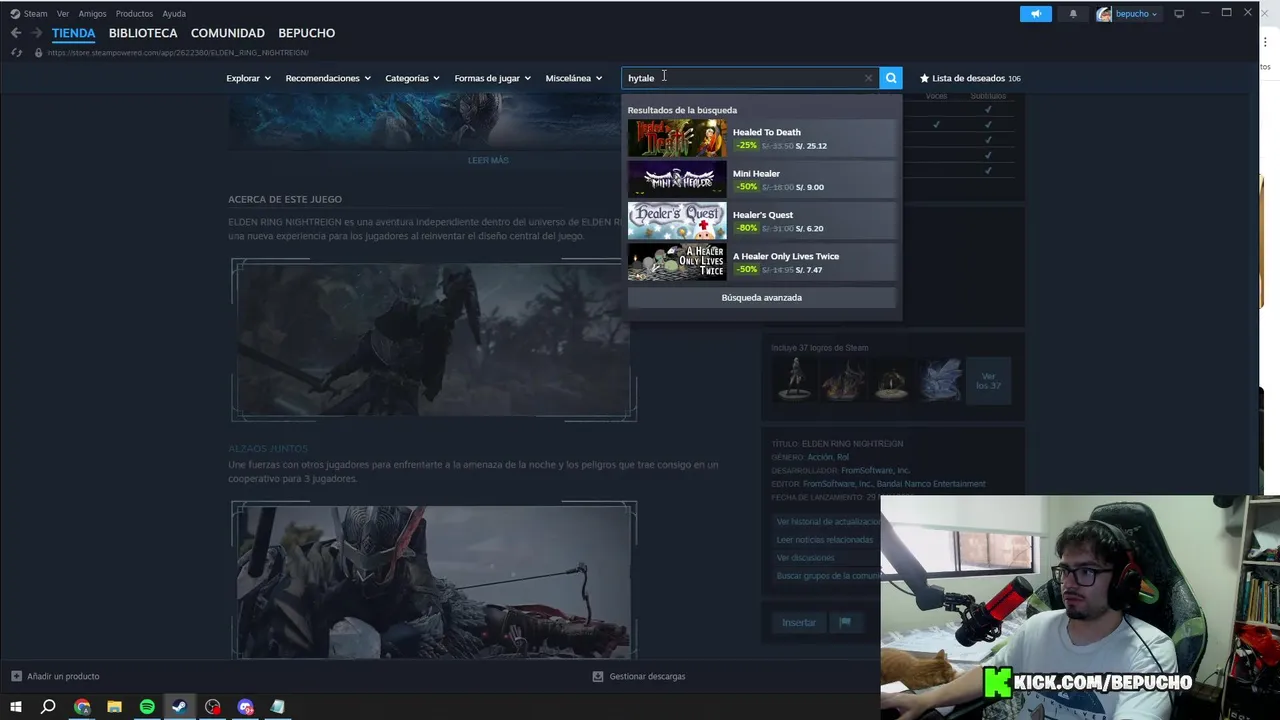Open the Productos menu
The width and height of the screenshot is (1280, 720).
(x=134, y=14)
